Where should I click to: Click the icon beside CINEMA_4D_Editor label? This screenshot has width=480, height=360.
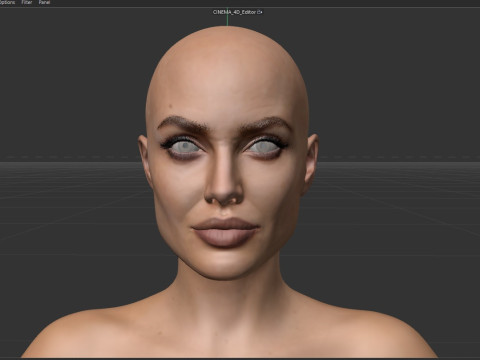point(260,12)
